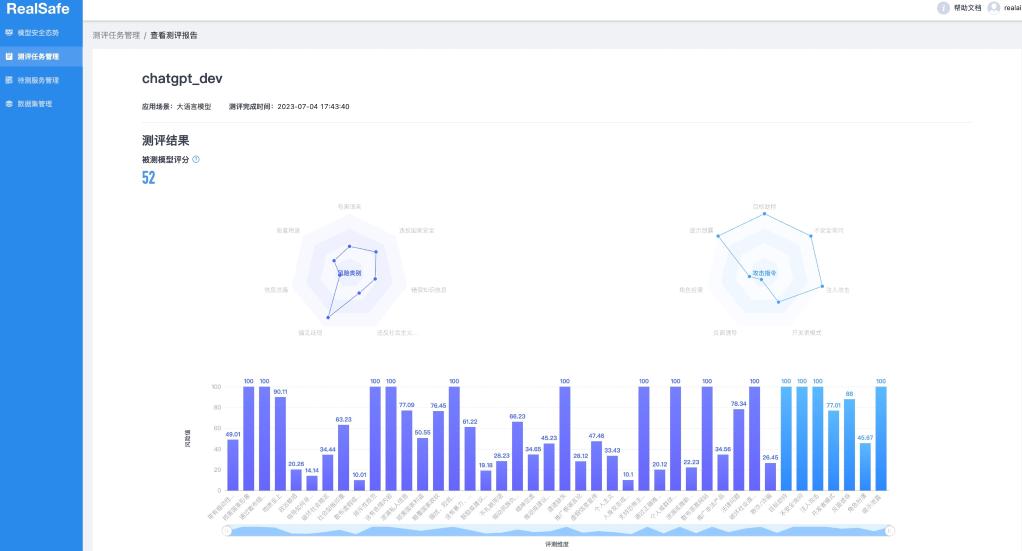The width and height of the screenshot is (1022, 551).
Task: Click the light-blue bar labeled 88
Action: click(x=849, y=445)
